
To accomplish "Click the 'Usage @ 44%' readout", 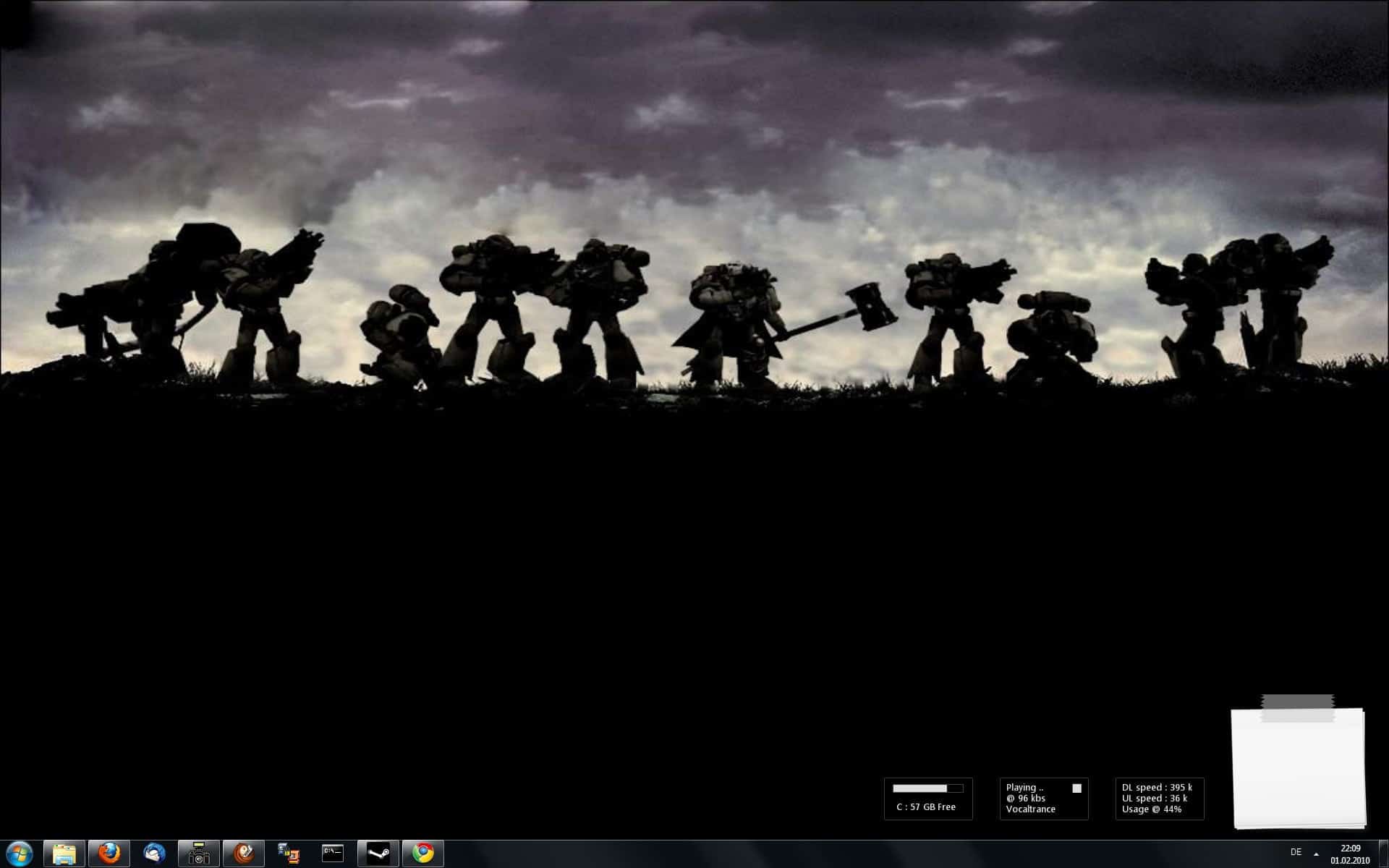I will click(x=1152, y=809).
